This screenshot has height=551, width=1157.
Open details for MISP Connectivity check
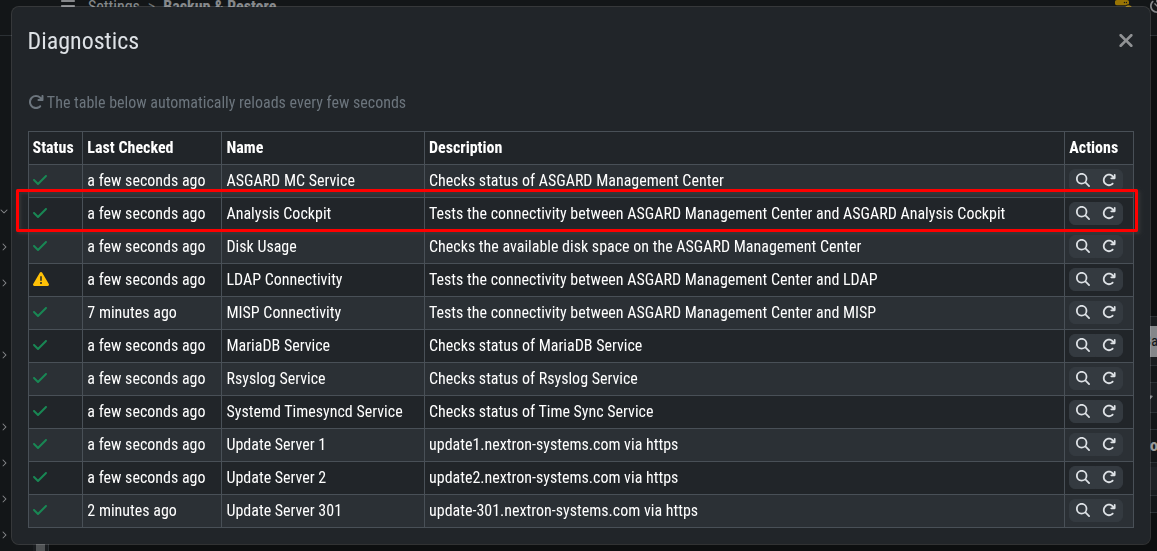click(x=1082, y=312)
